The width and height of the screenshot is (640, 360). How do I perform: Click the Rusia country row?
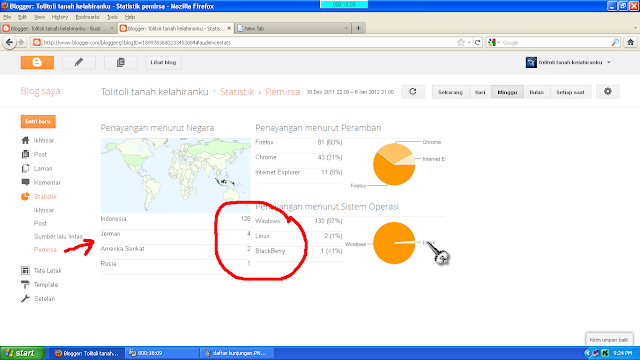pyautogui.click(x=176, y=264)
